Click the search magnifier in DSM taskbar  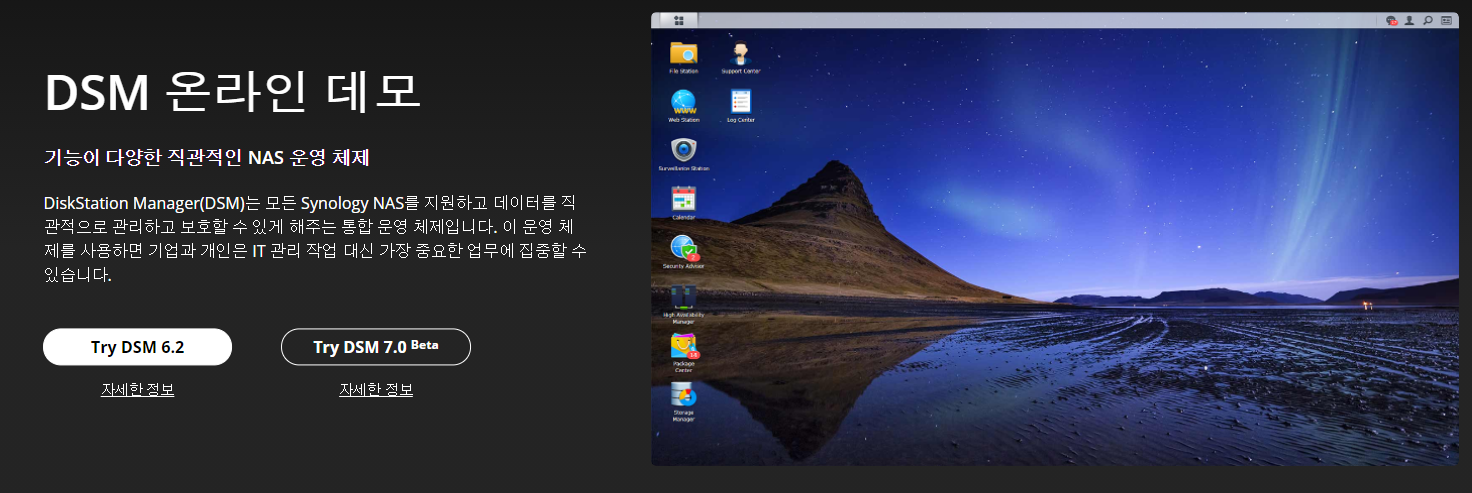pos(1427,20)
